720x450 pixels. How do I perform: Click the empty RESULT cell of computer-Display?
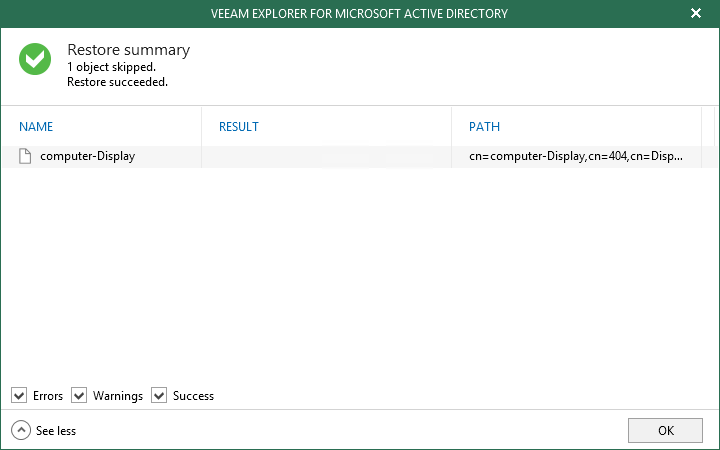[x=326, y=157]
